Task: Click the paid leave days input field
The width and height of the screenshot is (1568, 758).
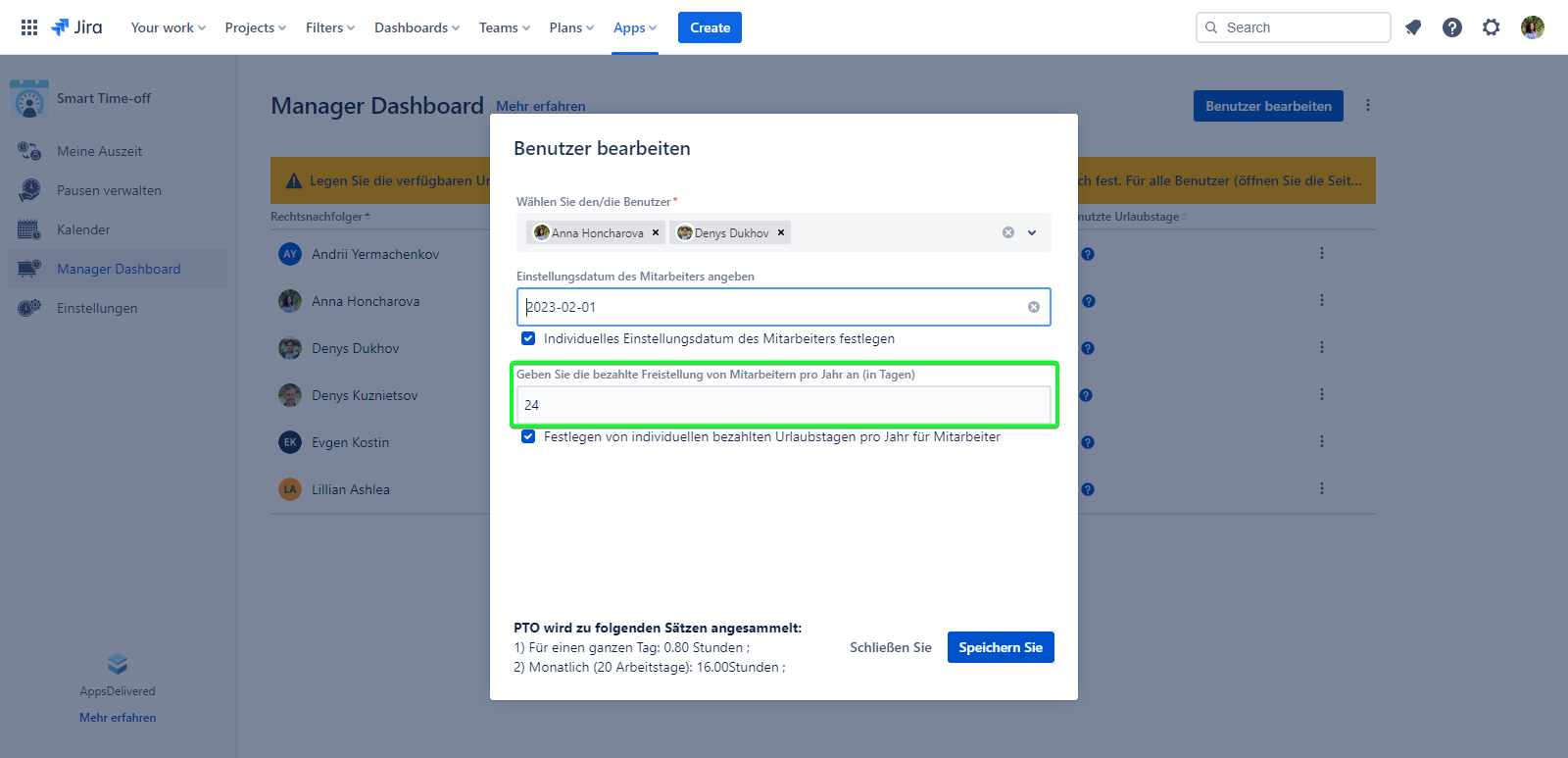Action: pos(782,405)
